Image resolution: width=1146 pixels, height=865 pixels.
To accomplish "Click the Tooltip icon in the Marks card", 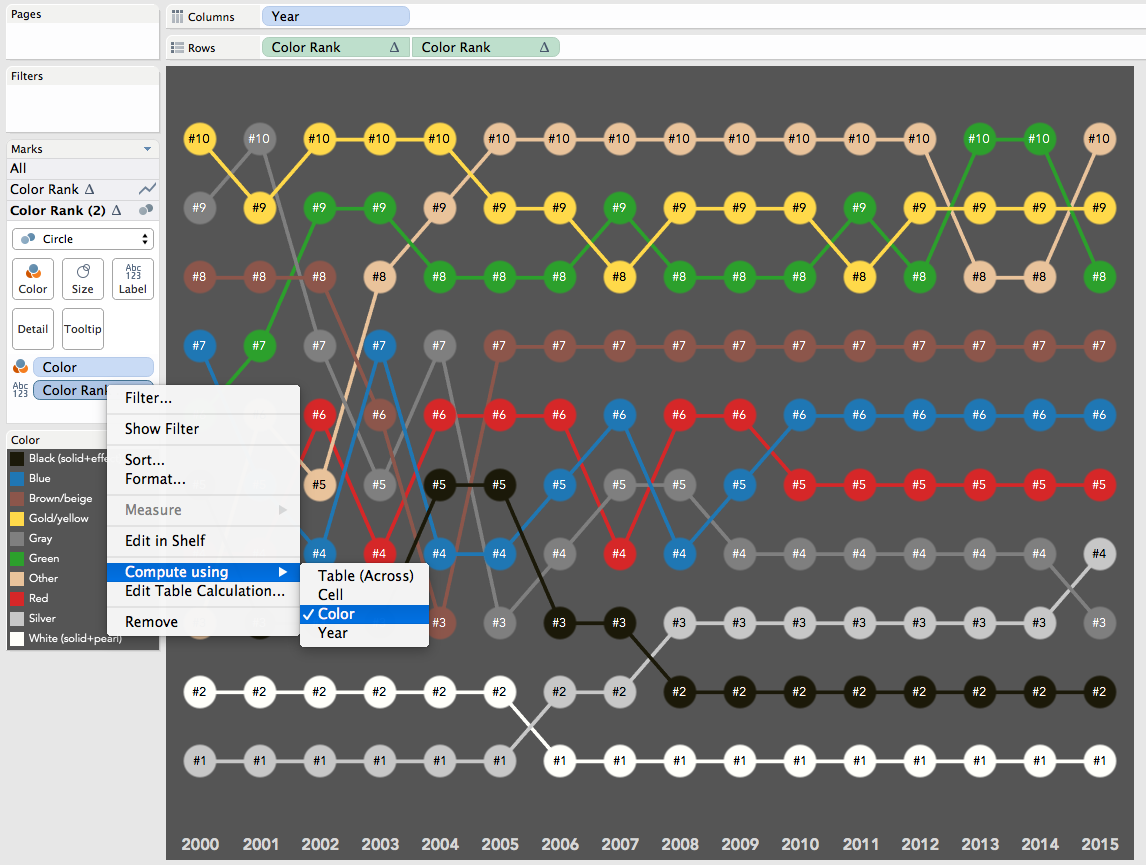I will [82, 329].
